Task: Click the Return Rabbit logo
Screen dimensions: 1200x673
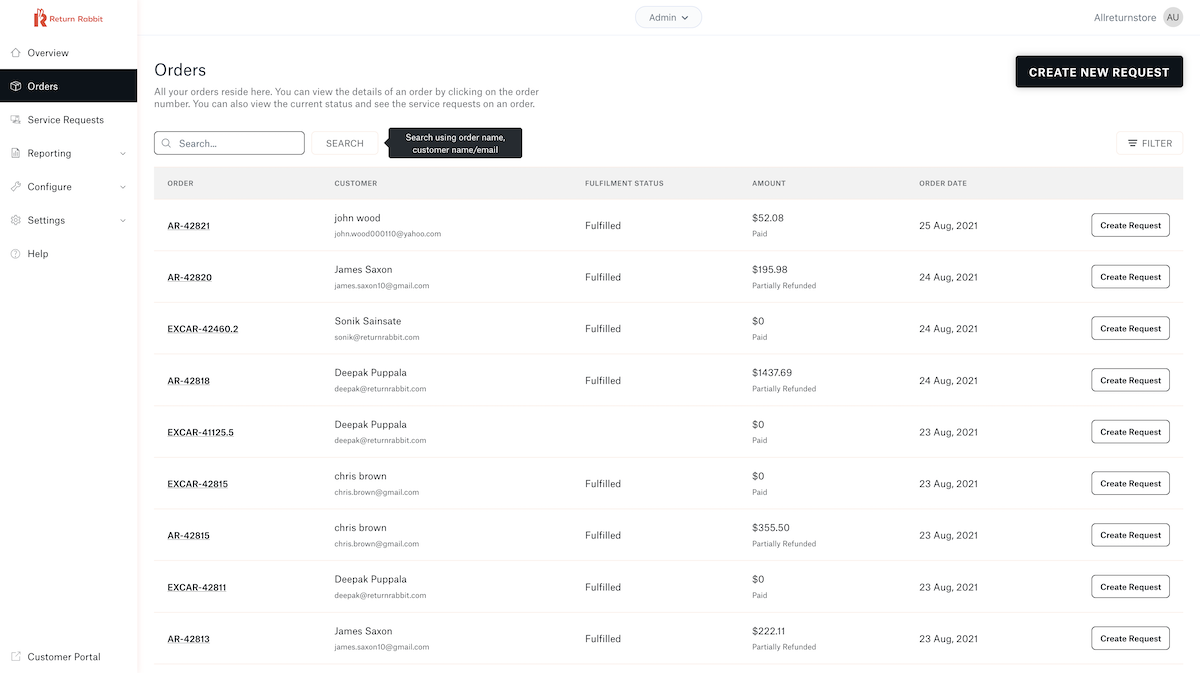Action: click(x=68, y=18)
